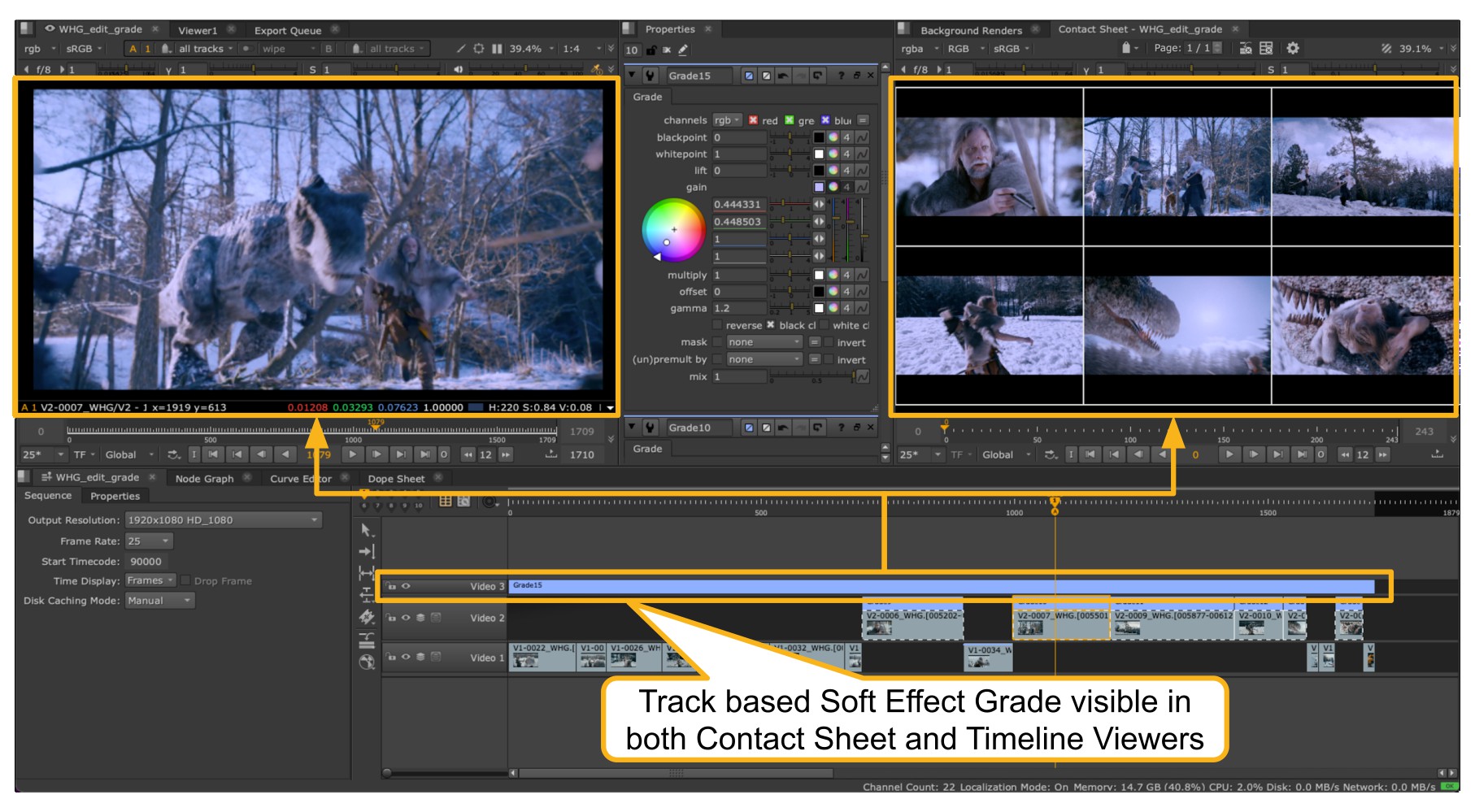Select the arrow selection tool in timeline
The width and height of the screenshot is (1475, 812).
coord(367,530)
